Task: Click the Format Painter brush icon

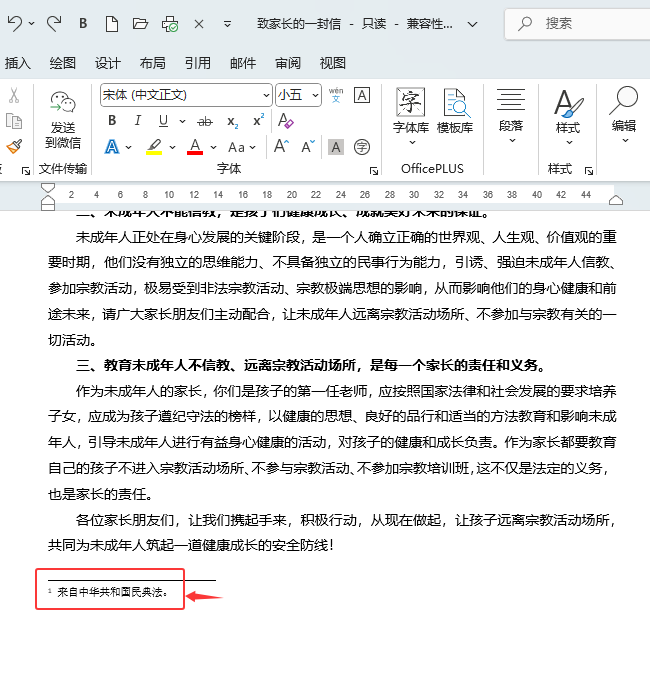Action: [14, 146]
